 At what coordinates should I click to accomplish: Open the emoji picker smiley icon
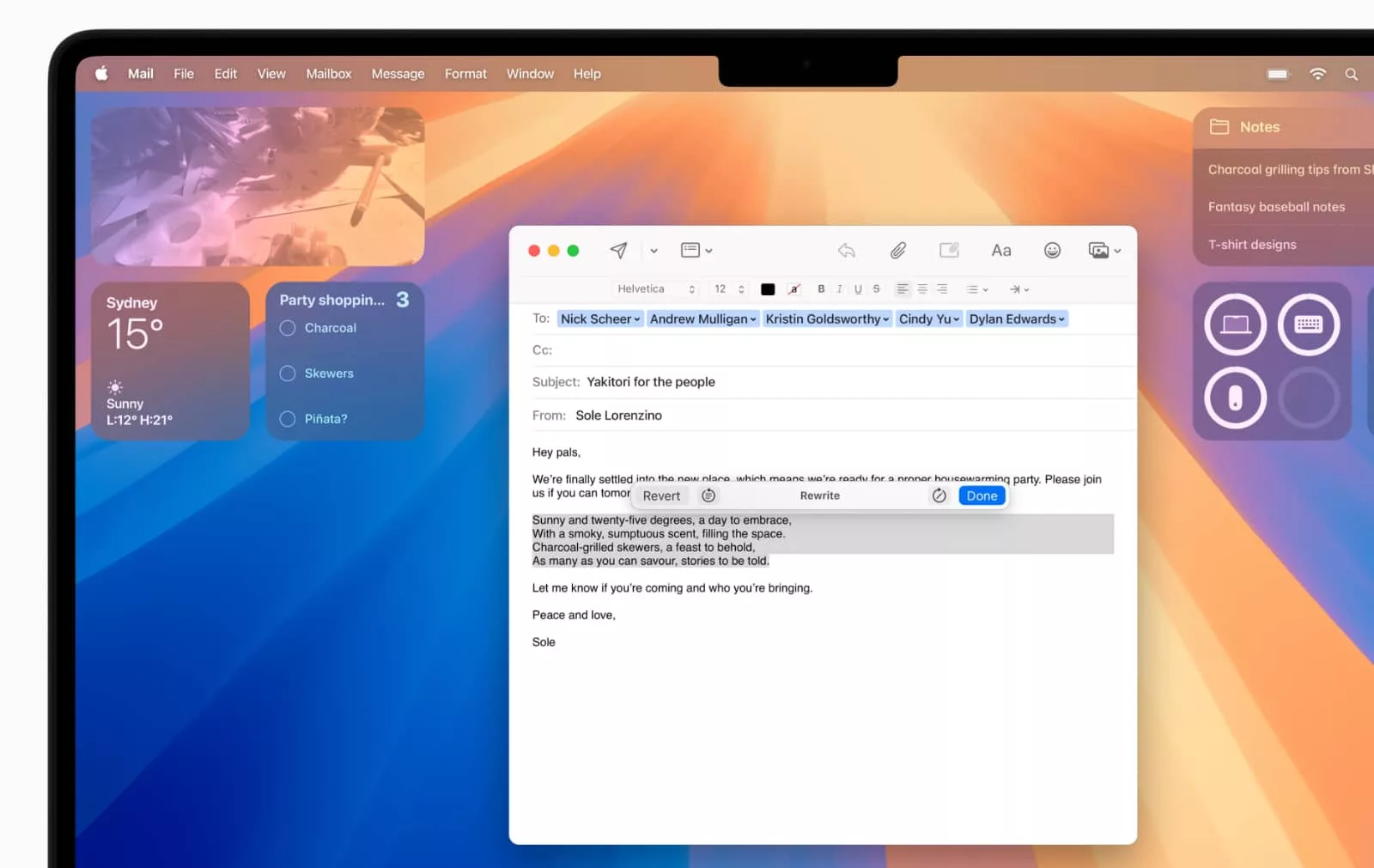1052,251
